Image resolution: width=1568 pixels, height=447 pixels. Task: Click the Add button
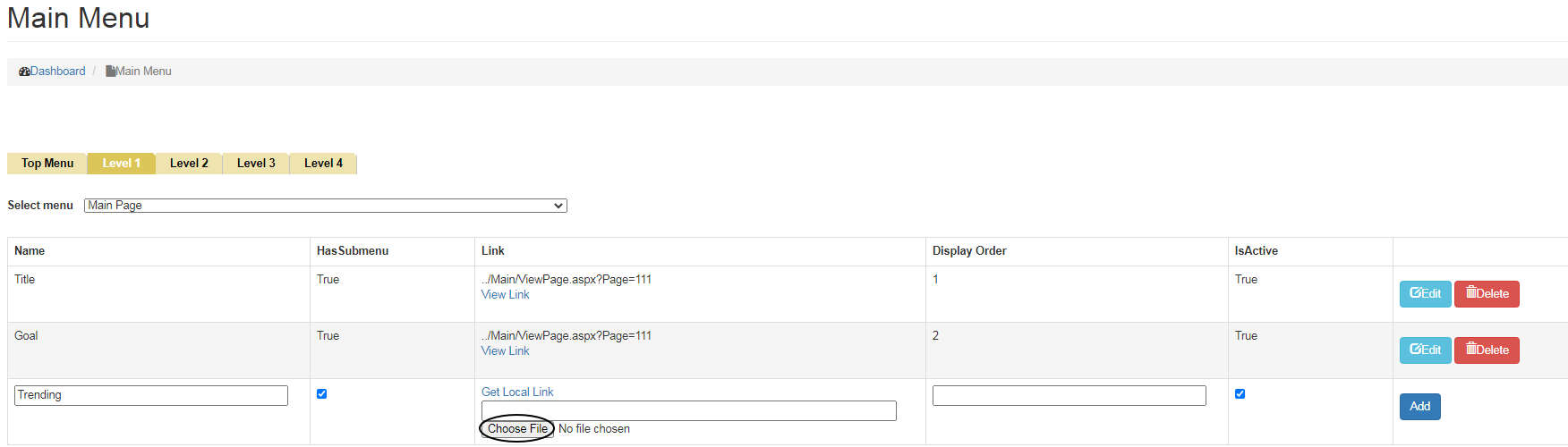click(1419, 407)
